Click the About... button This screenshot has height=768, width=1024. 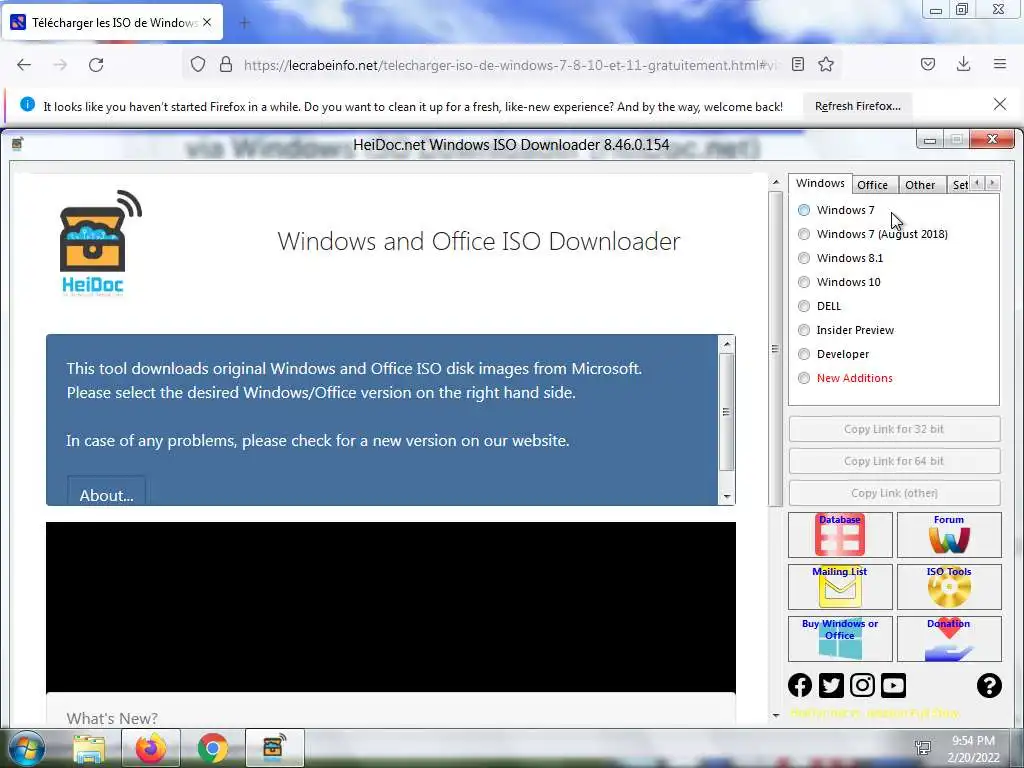[x=106, y=491]
